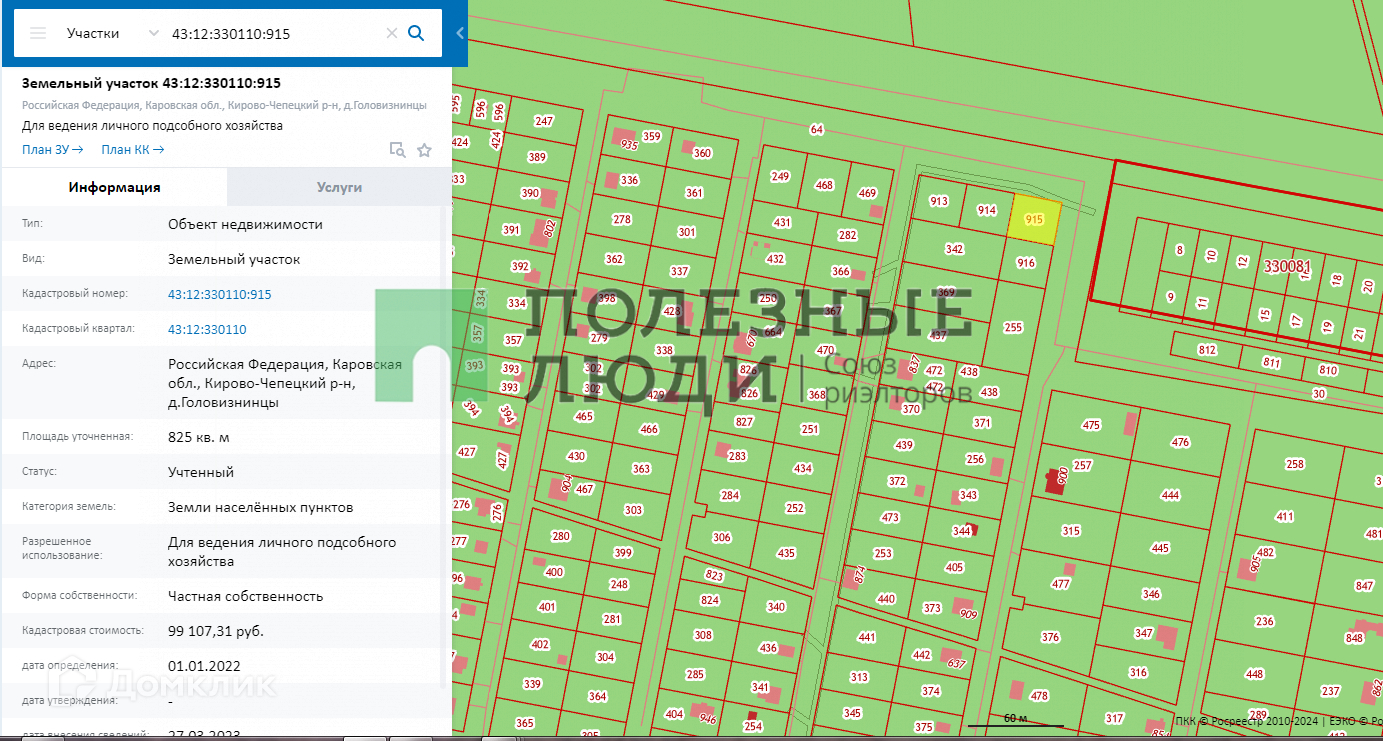Screen dimensions: 1383x741
Task: Select the text Земли населённых пунктов
Action: tap(260, 507)
